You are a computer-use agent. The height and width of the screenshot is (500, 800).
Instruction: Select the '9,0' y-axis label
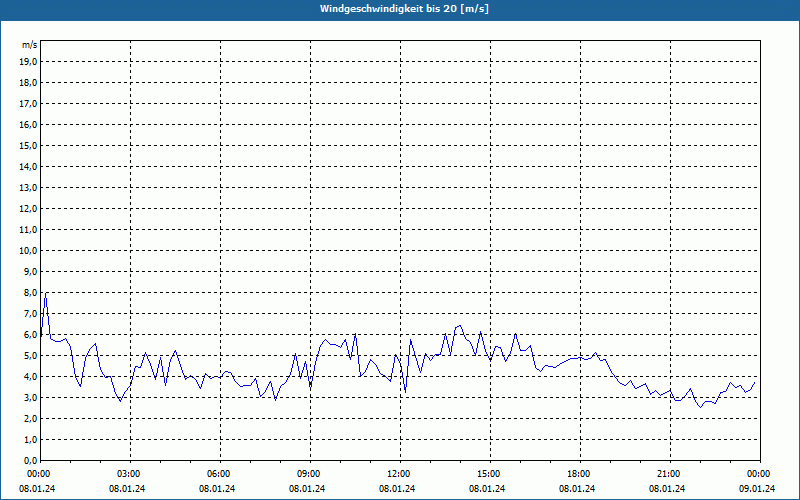pos(30,271)
